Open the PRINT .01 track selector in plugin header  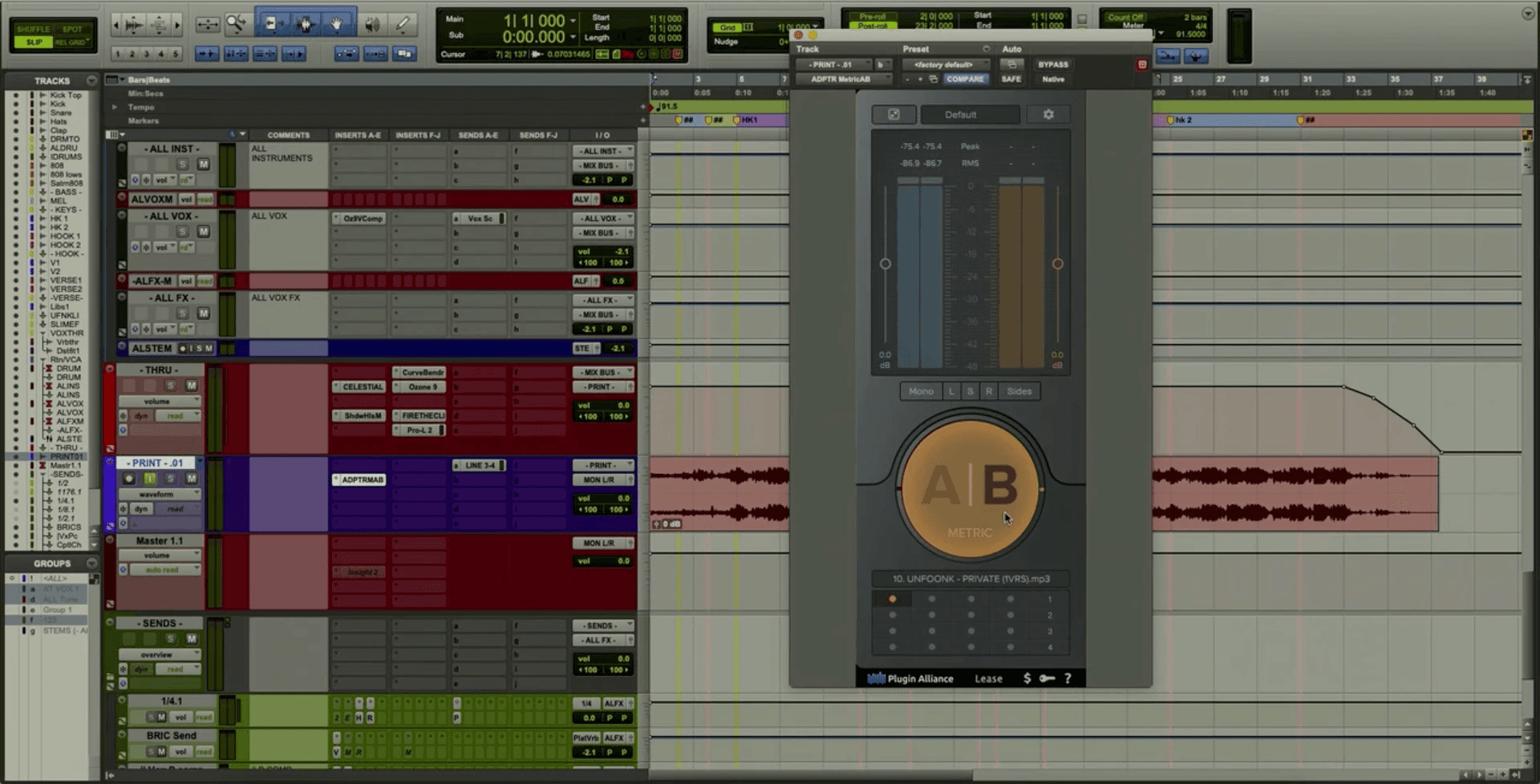click(x=833, y=64)
